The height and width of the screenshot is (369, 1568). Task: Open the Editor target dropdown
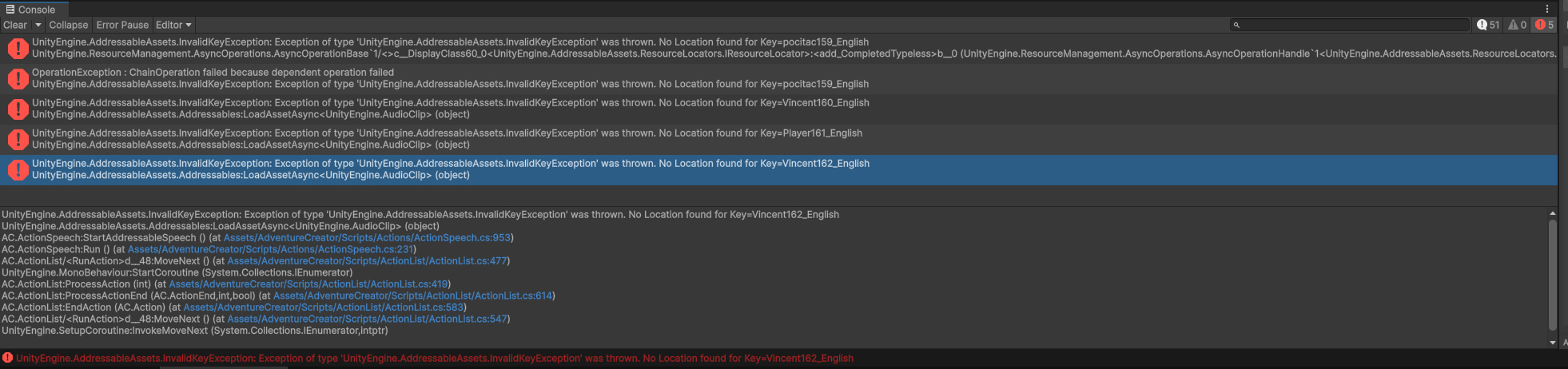point(173,25)
